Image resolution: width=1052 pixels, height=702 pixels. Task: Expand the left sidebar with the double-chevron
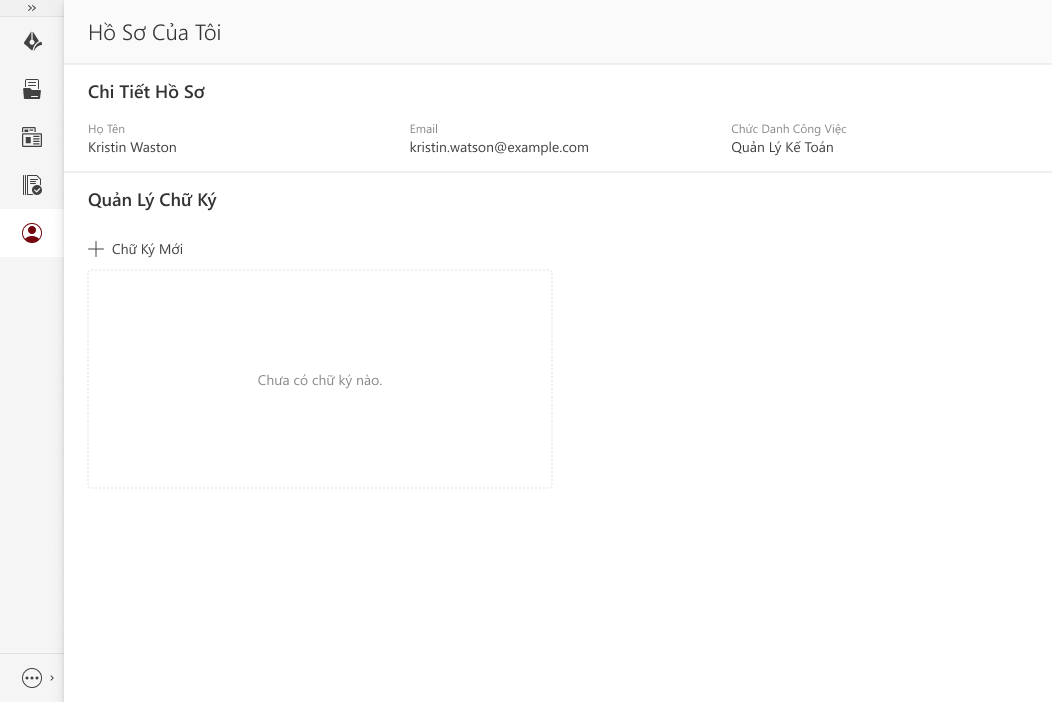(32, 8)
